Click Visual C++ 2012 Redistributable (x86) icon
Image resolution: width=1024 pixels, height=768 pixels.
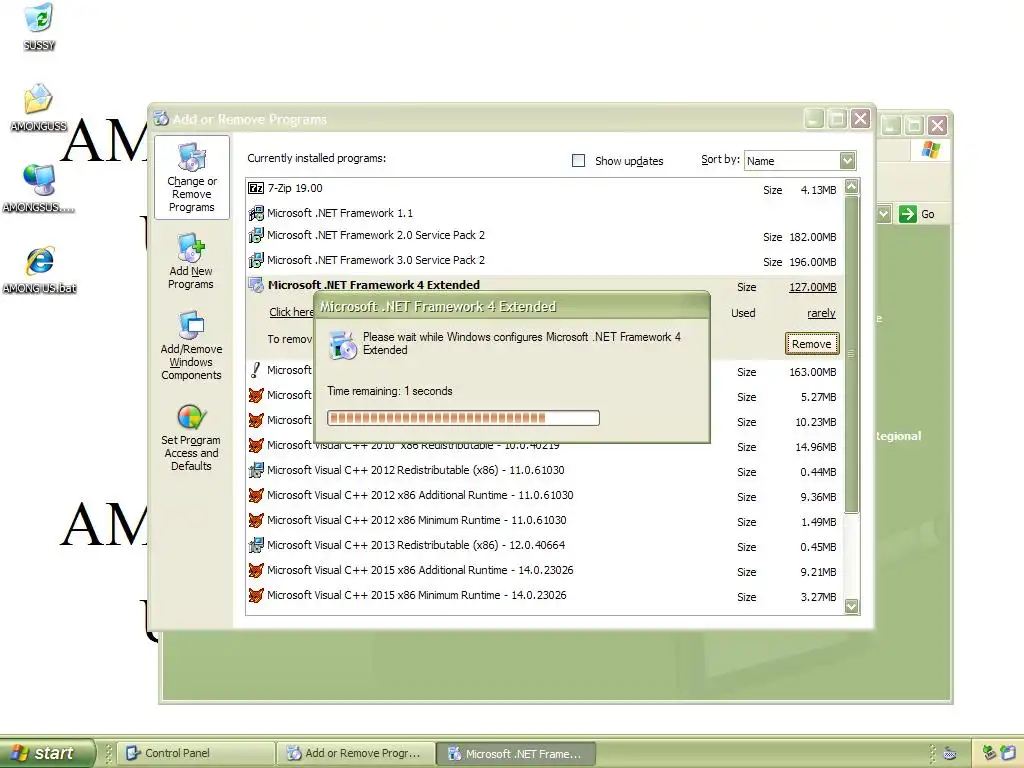click(256, 470)
